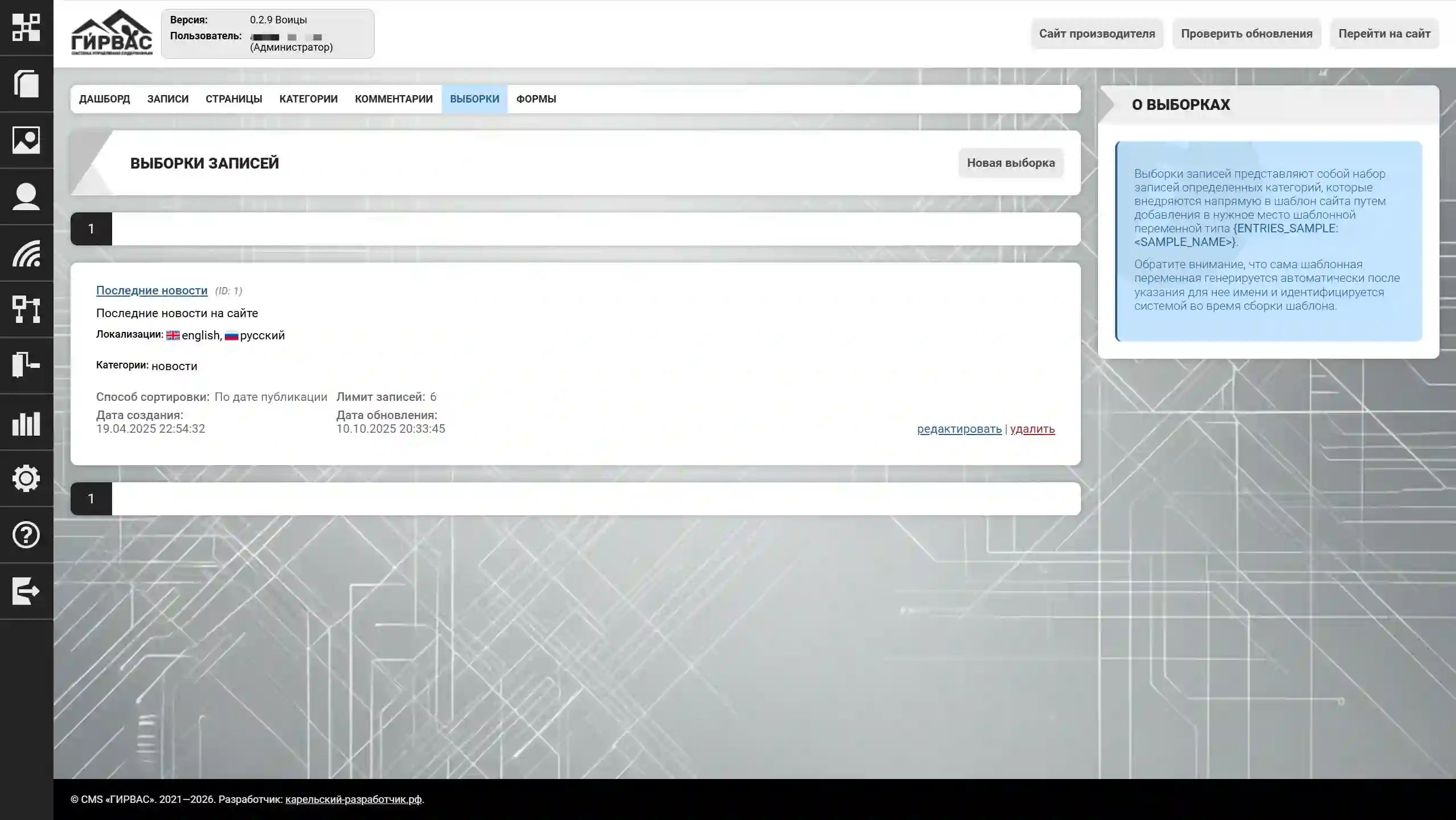Open settings via the gear icon
Screen dimensions: 1456x820
(x=26, y=478)
